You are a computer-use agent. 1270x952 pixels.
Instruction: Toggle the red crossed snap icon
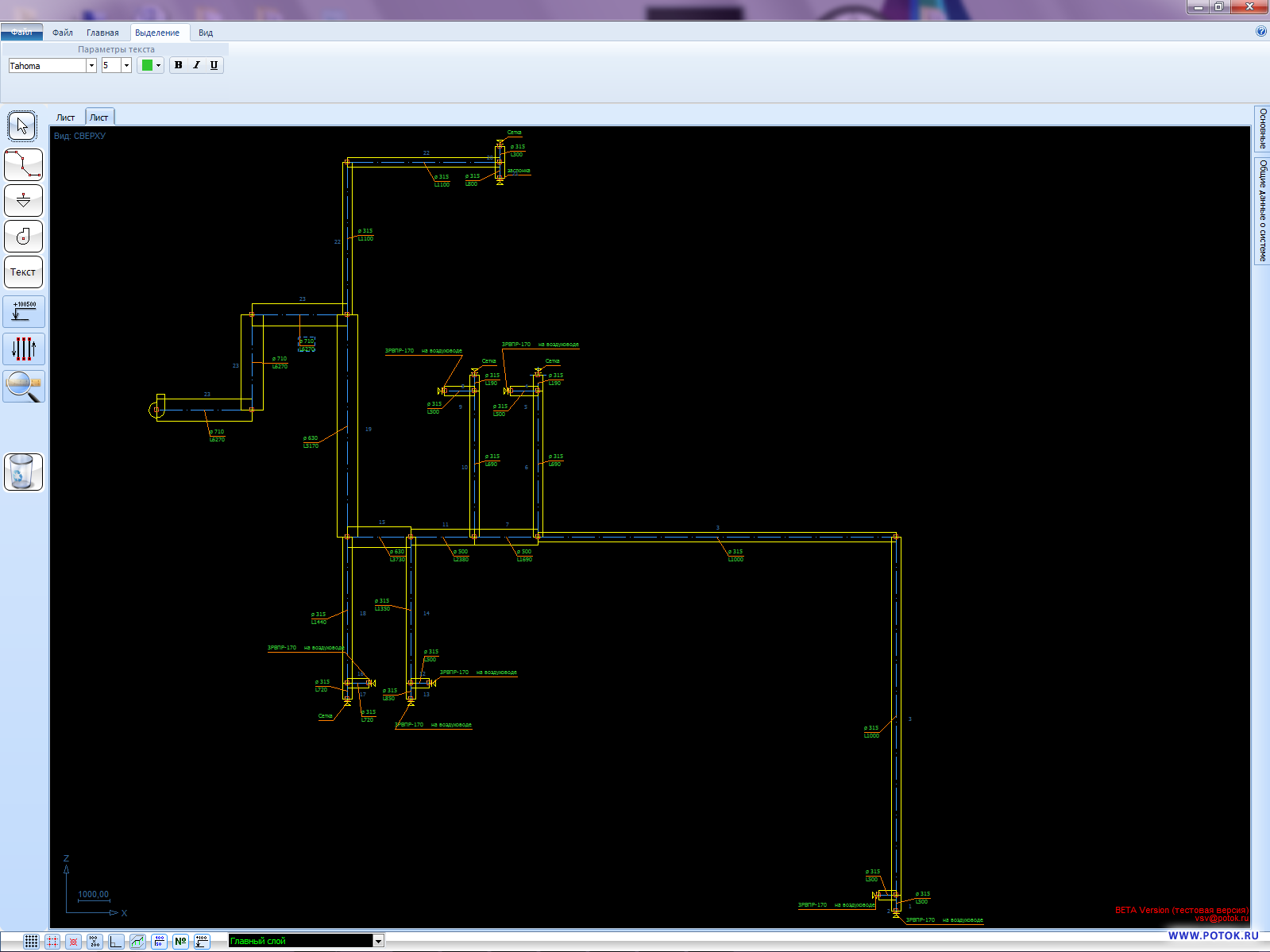74,941
